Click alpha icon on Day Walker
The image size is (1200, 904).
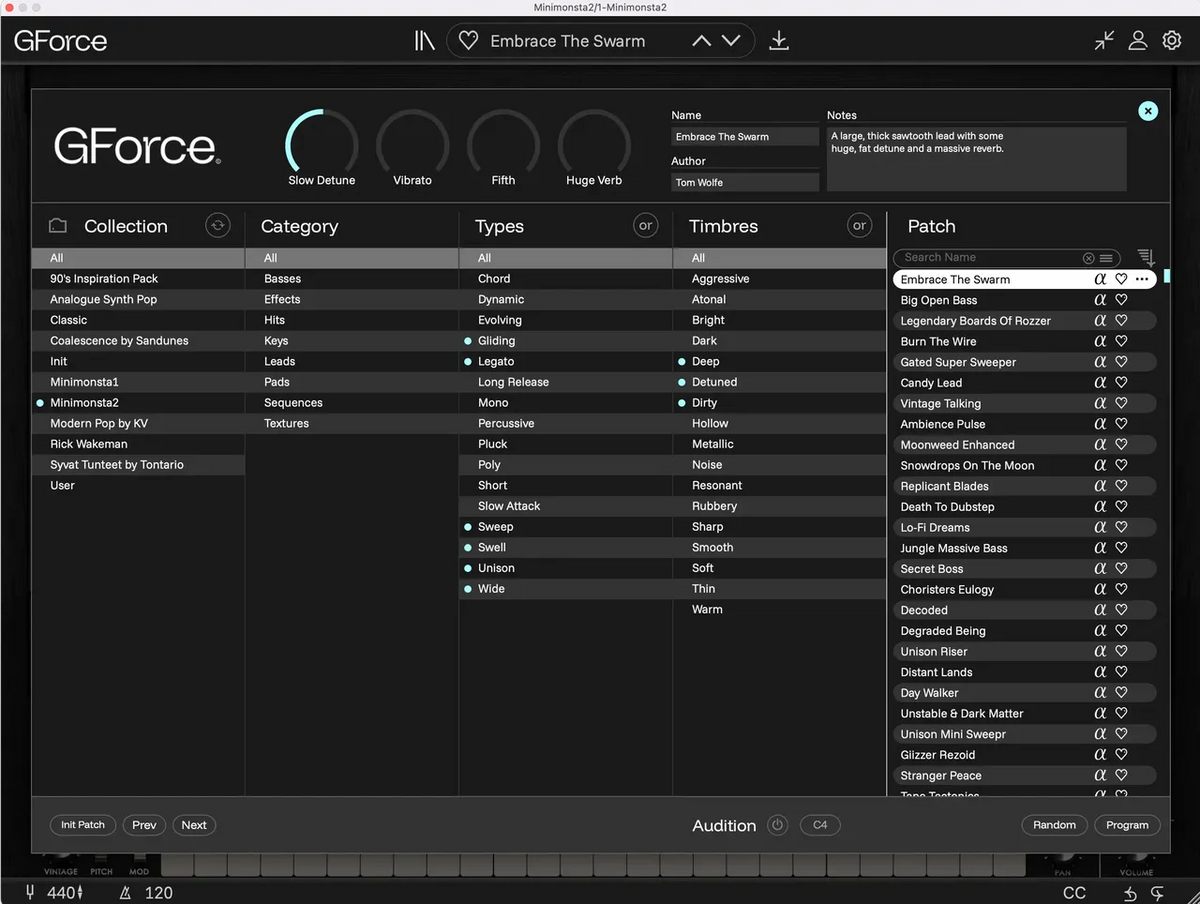[x=1100, y=692]
